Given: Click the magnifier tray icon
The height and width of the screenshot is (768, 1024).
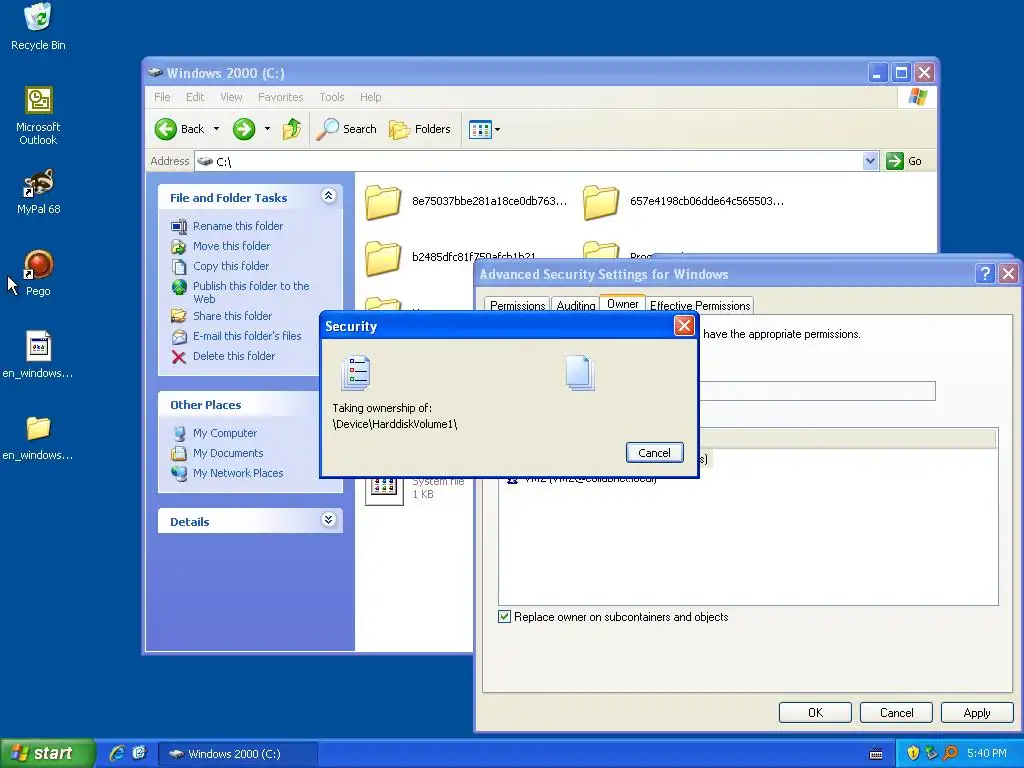Looking at the screenshot, I should pos(950,754).
